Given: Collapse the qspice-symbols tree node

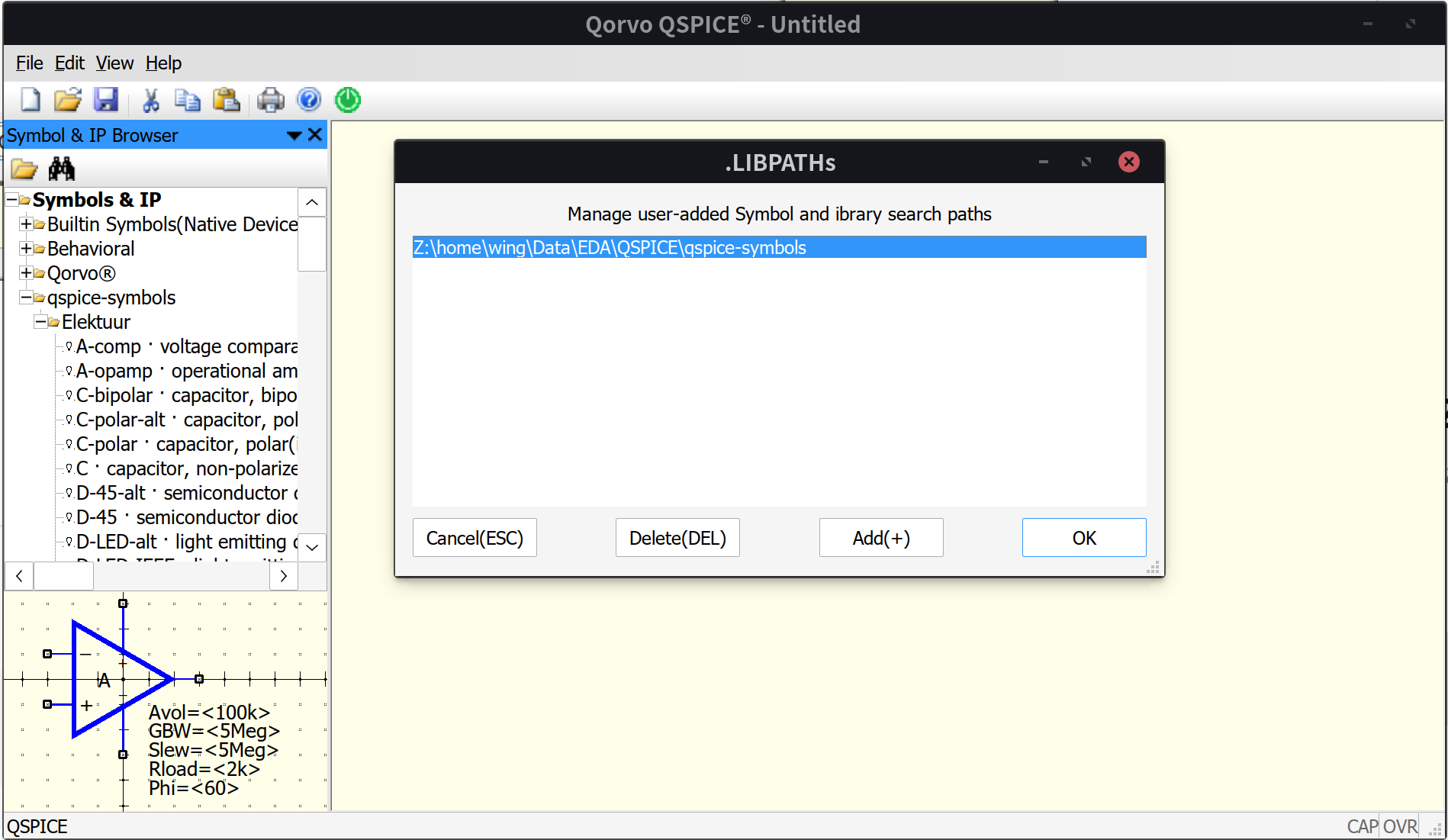Looking at the screenshot, I should (x=26, y=298).
